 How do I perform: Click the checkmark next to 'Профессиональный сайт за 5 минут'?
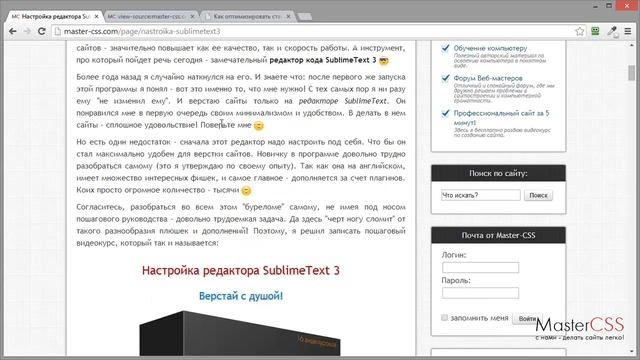445,113
